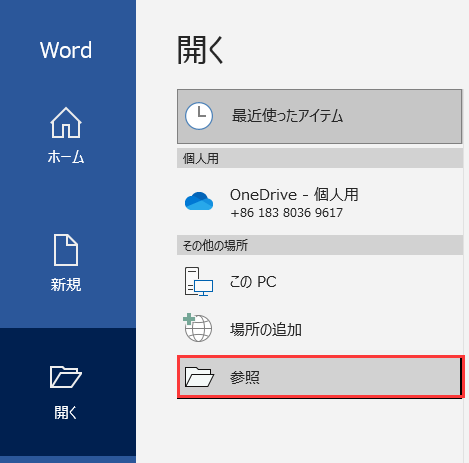Image resolution: width=469 pixels, height=463 pixels.
Task: Open OneDrive - 個人用 location
Action: [x=319, y=202]
